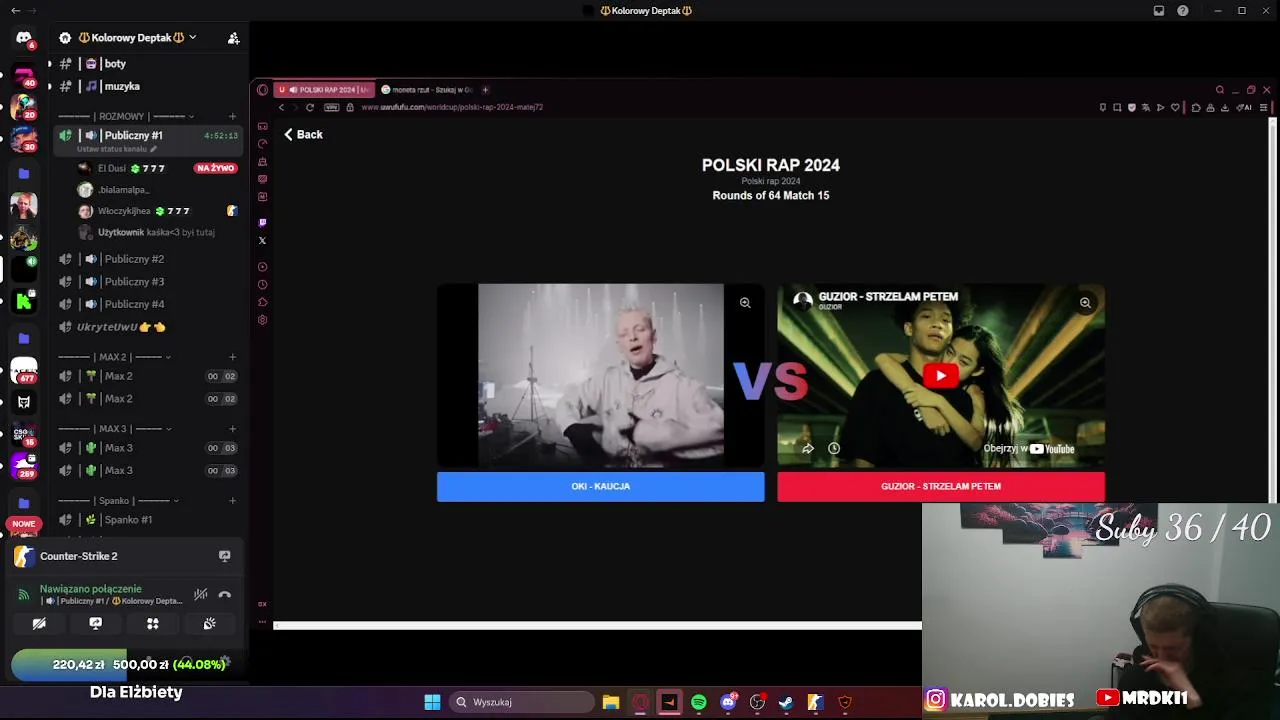Viewport: 1280px width, 720px height.
Task: Disconnect from voice call
Action: pos(225,594)
